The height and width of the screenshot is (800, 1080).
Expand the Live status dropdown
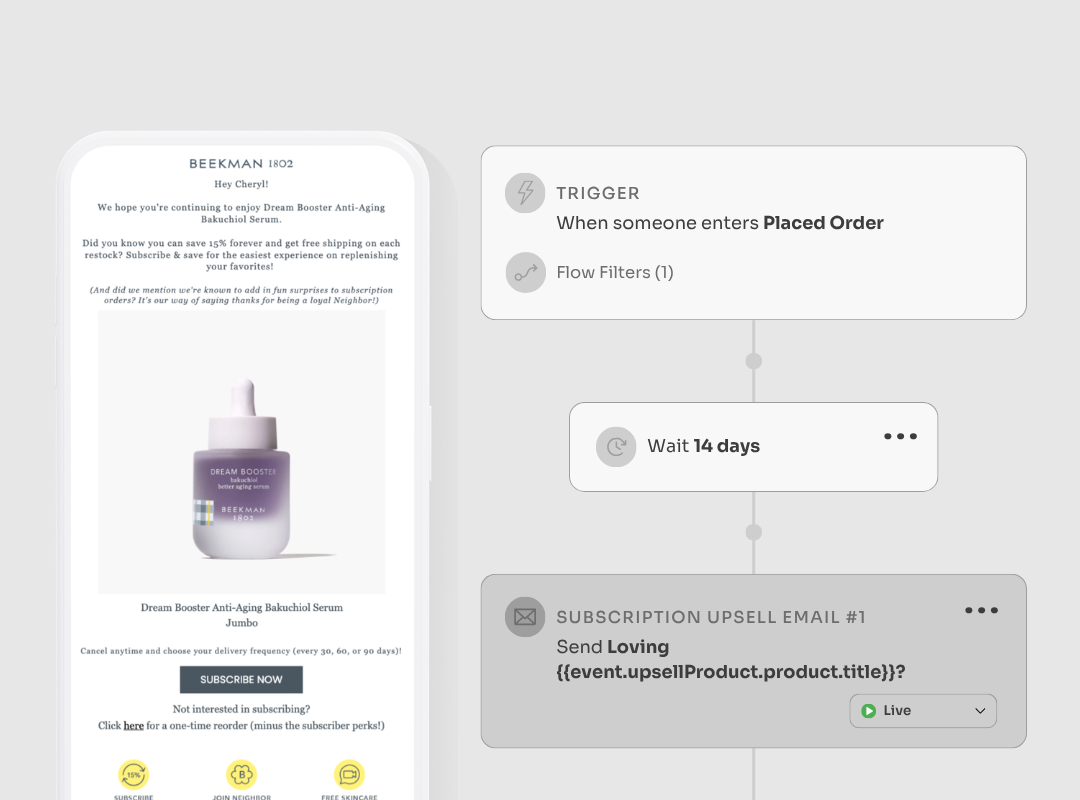[x=923, y=710]
